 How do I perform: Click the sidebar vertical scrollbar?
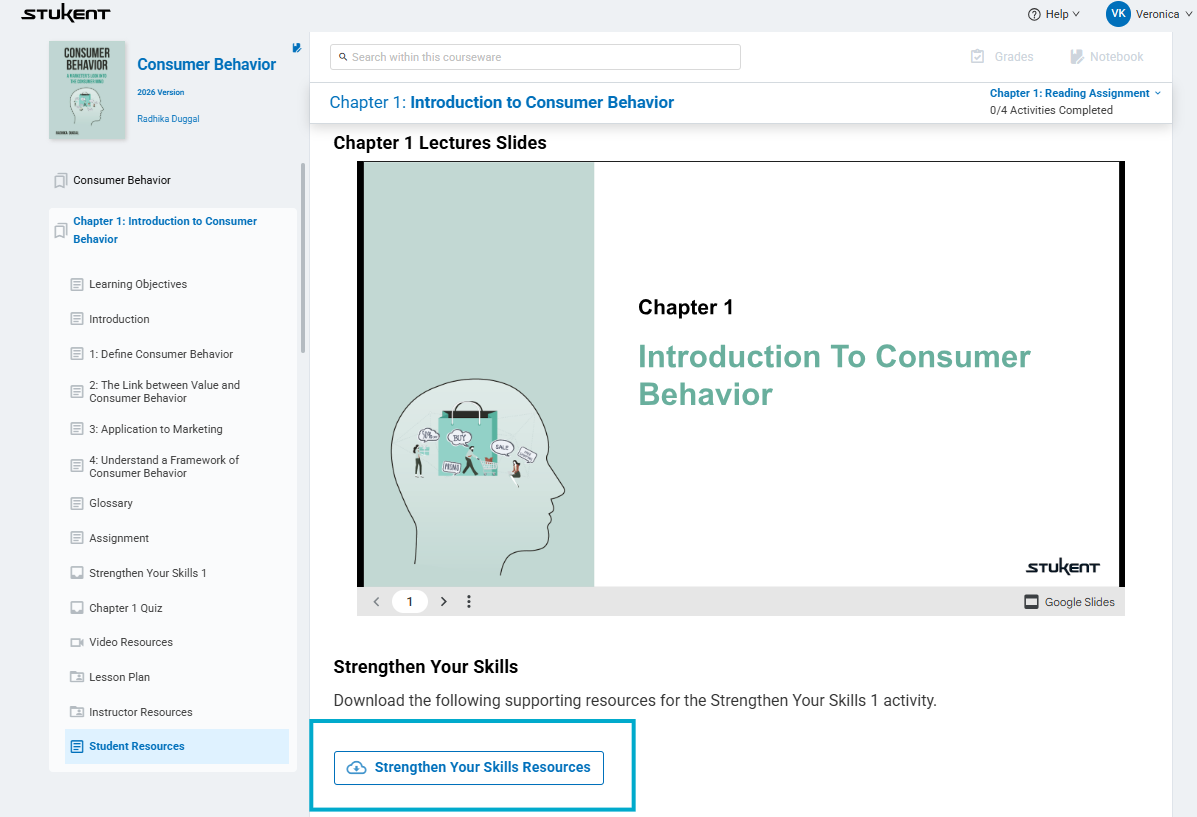pos(303,258)
